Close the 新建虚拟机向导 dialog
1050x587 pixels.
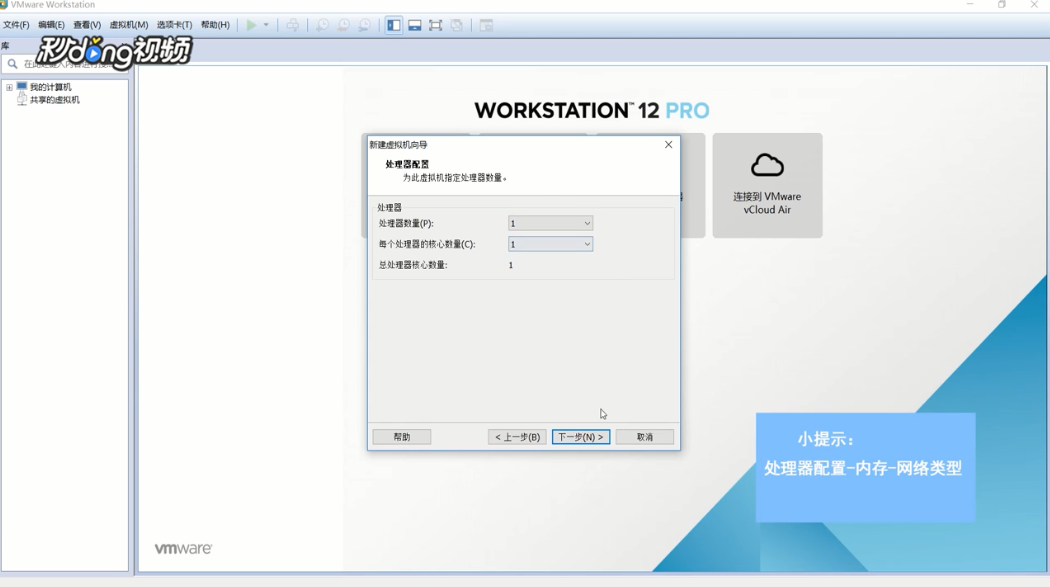668,145
